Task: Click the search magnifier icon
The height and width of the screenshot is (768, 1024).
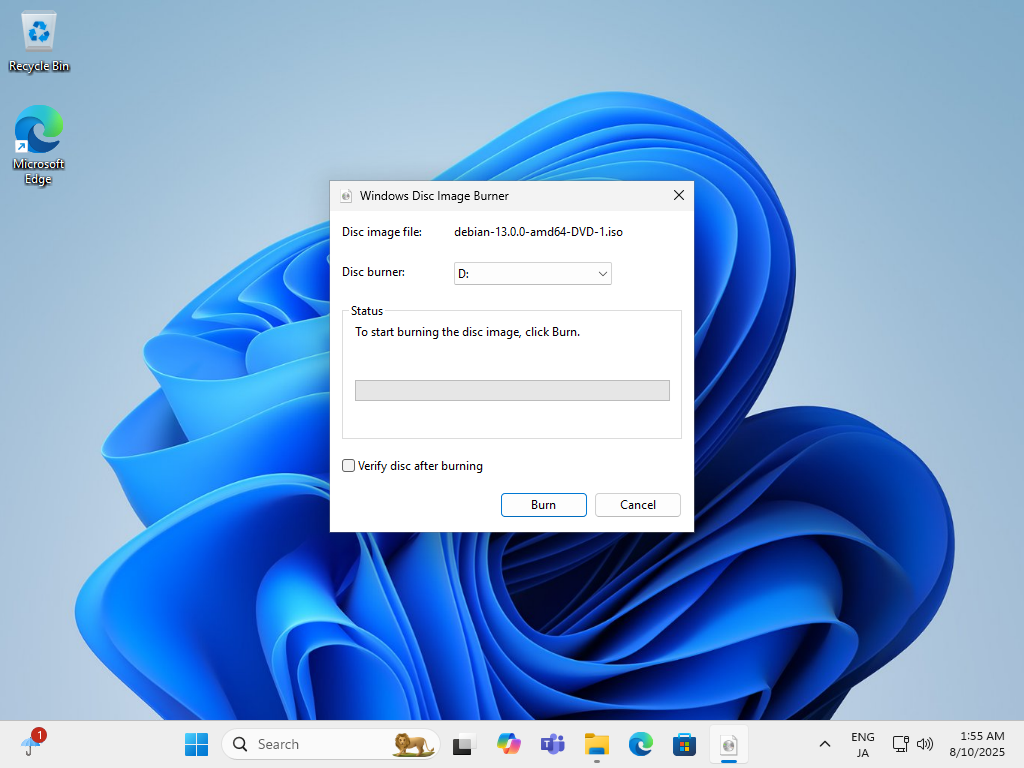Action: (240, 744)
